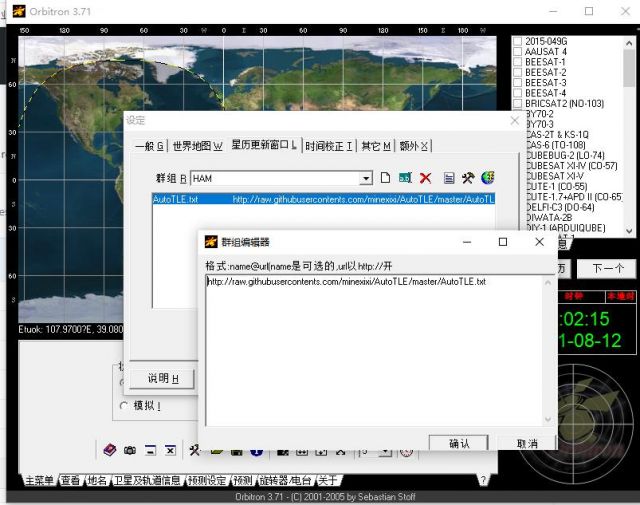Viewport: 640px width, 505px height.
Task: Enable the BEESAT-2 satellite checkbox
Action: [518, 72]
